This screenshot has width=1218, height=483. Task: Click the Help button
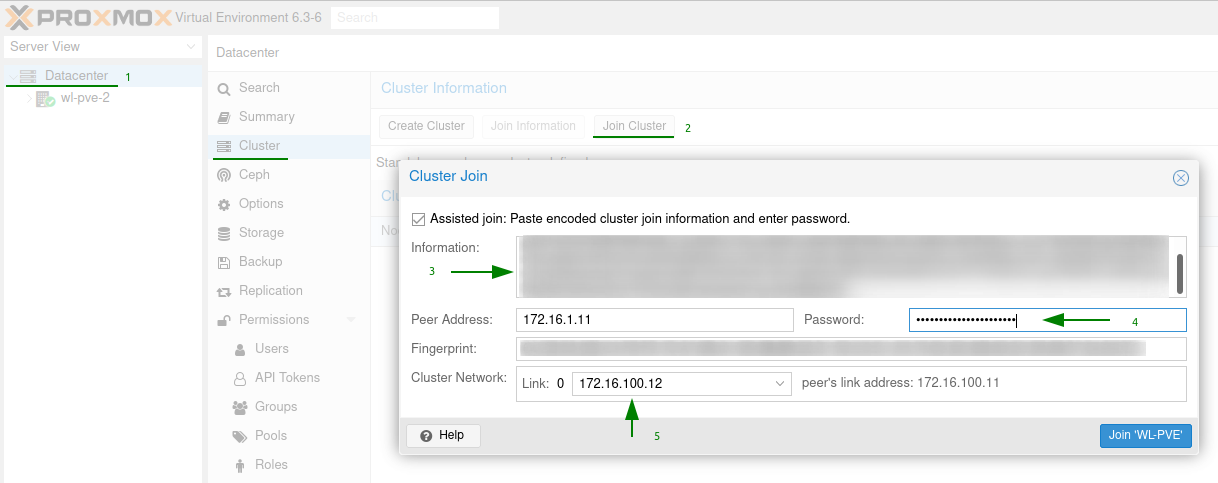(x=443, y=436)
